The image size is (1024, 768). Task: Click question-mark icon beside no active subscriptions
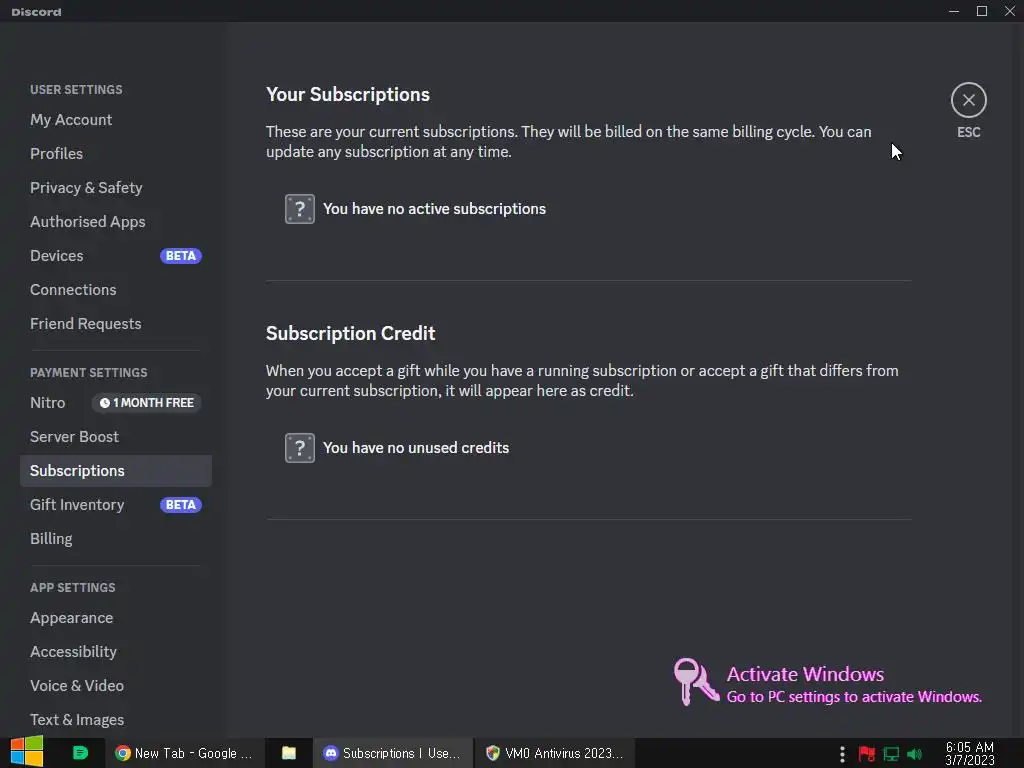[300, 209]
